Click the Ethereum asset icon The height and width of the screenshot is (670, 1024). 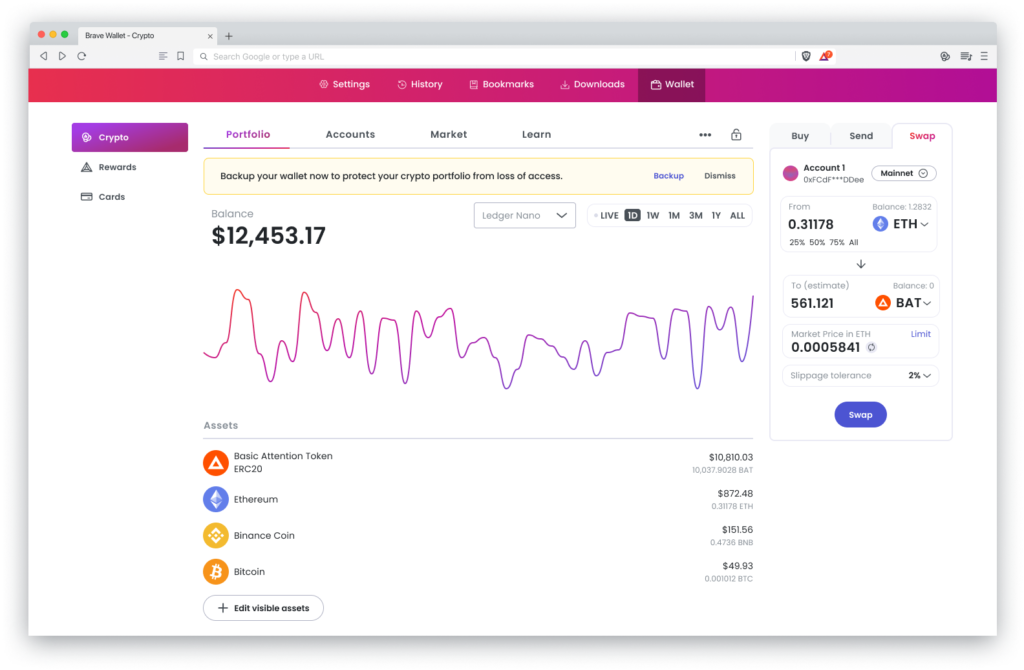[x=216, y=500]
